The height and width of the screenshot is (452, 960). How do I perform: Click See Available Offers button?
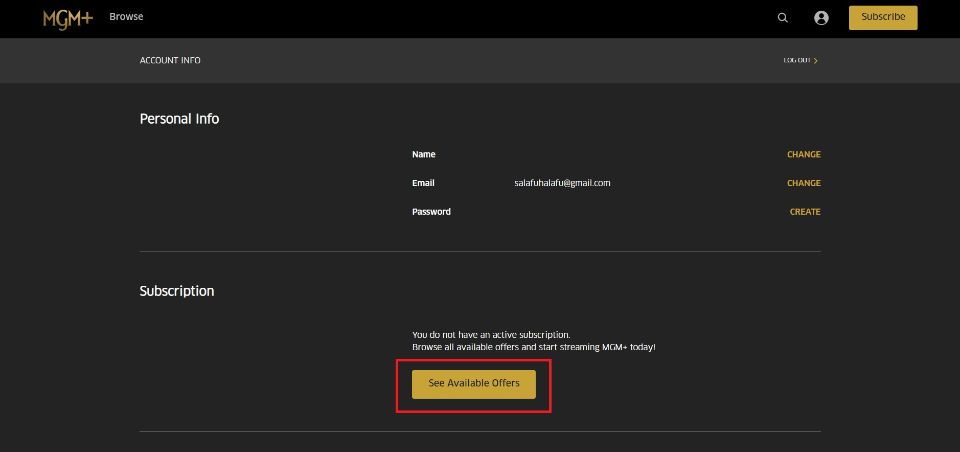click(x=474, y=384)
